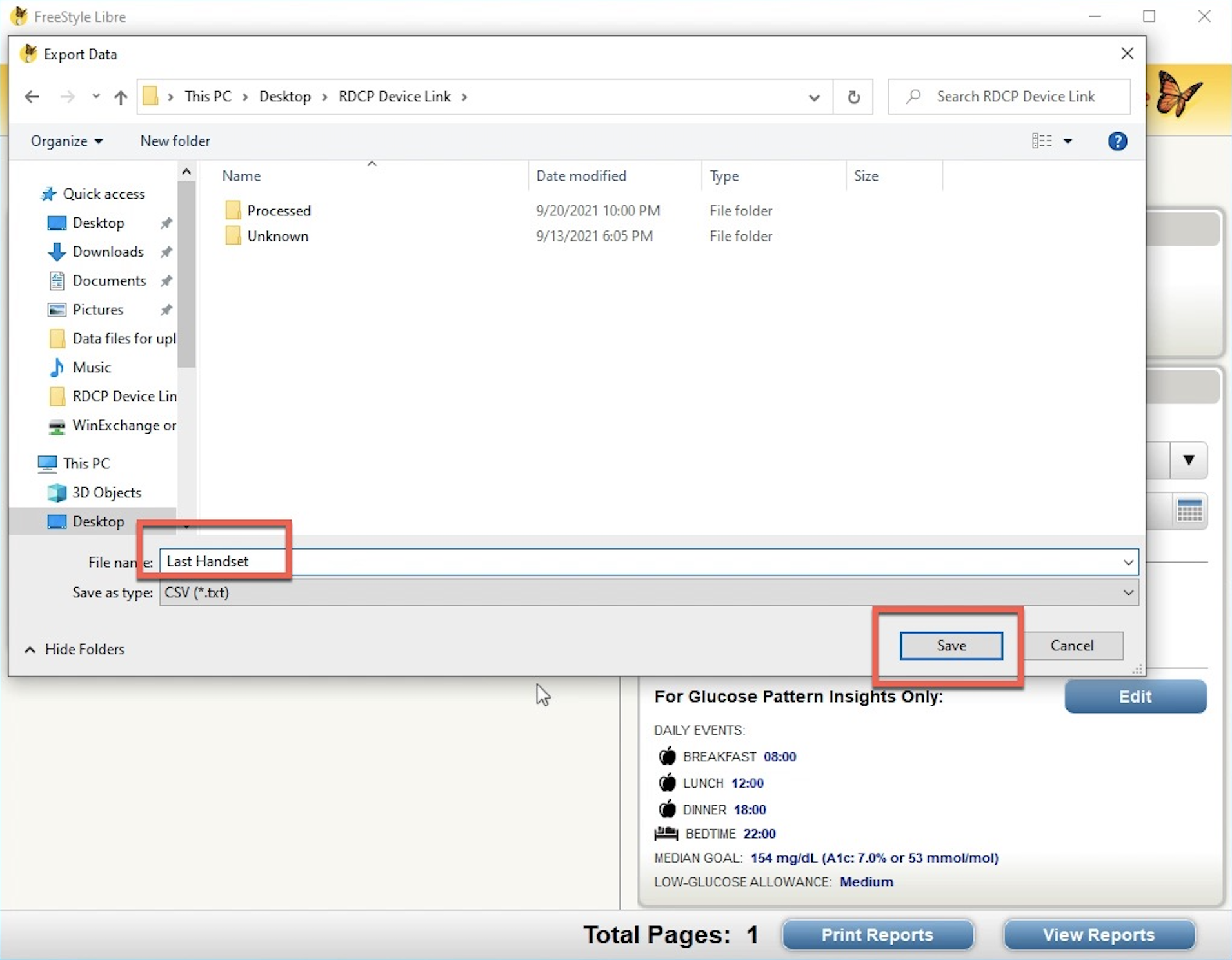Go back using the dialog's back arrow
The image size is (1232, 960).
32,97
